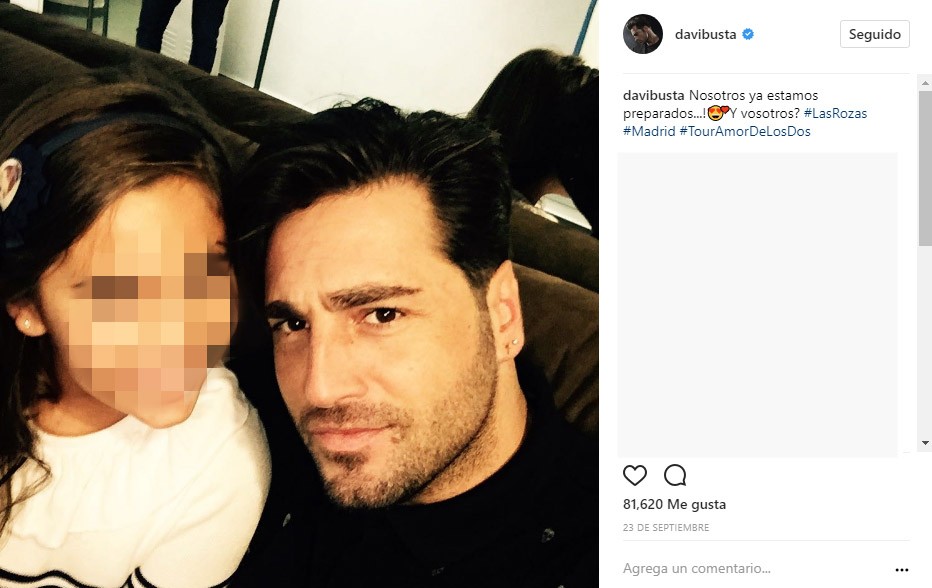Click the comments scrollbar thumb

pyautogui.click(x=925, y=168)
